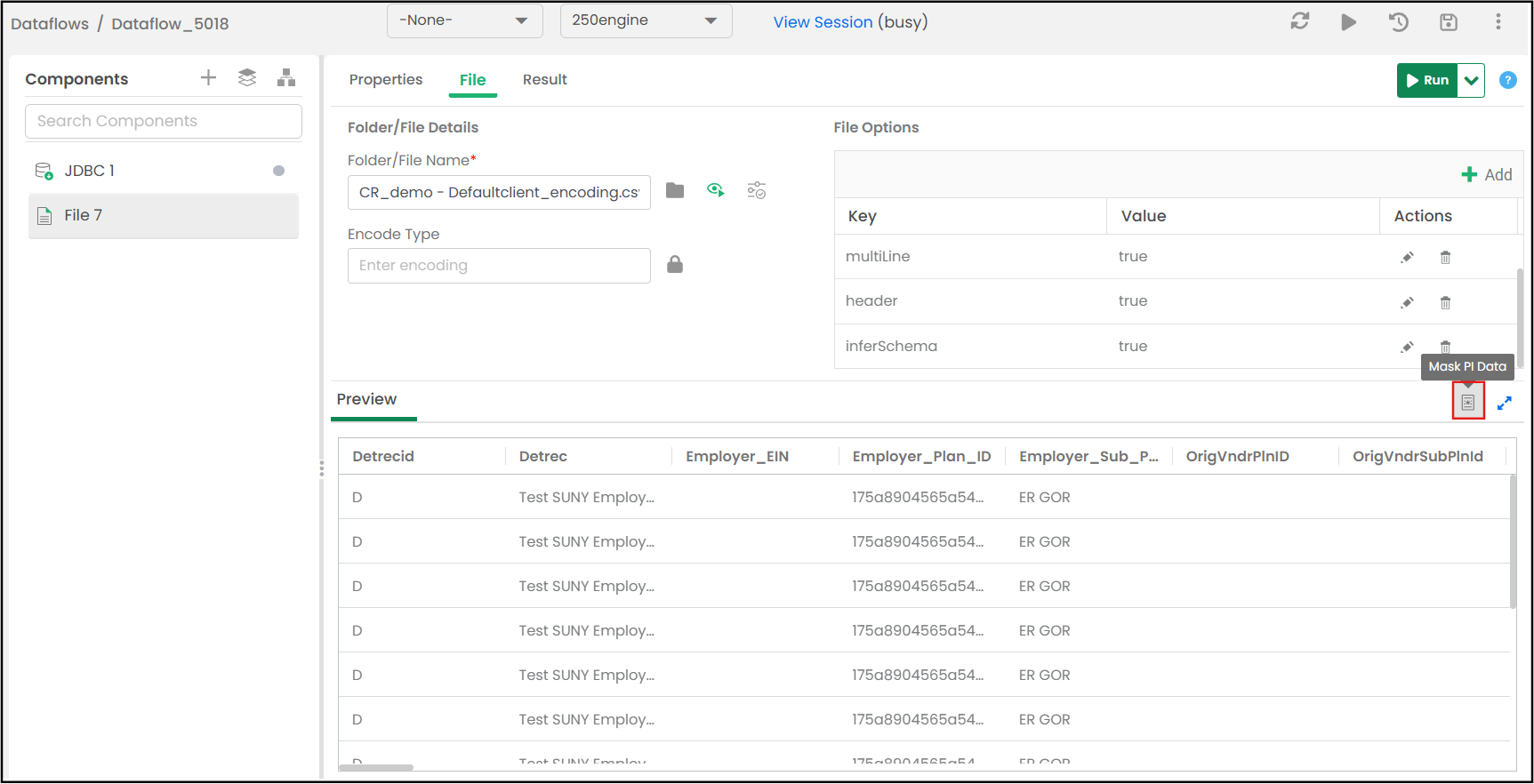1534x784 pixels.
Task: Switch to the Result tab
Action: point(544,80)
